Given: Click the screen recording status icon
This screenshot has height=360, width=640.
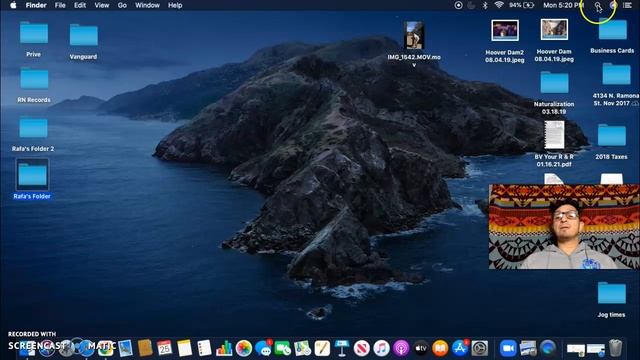Looking at the screenshot, I should (458, 5).
